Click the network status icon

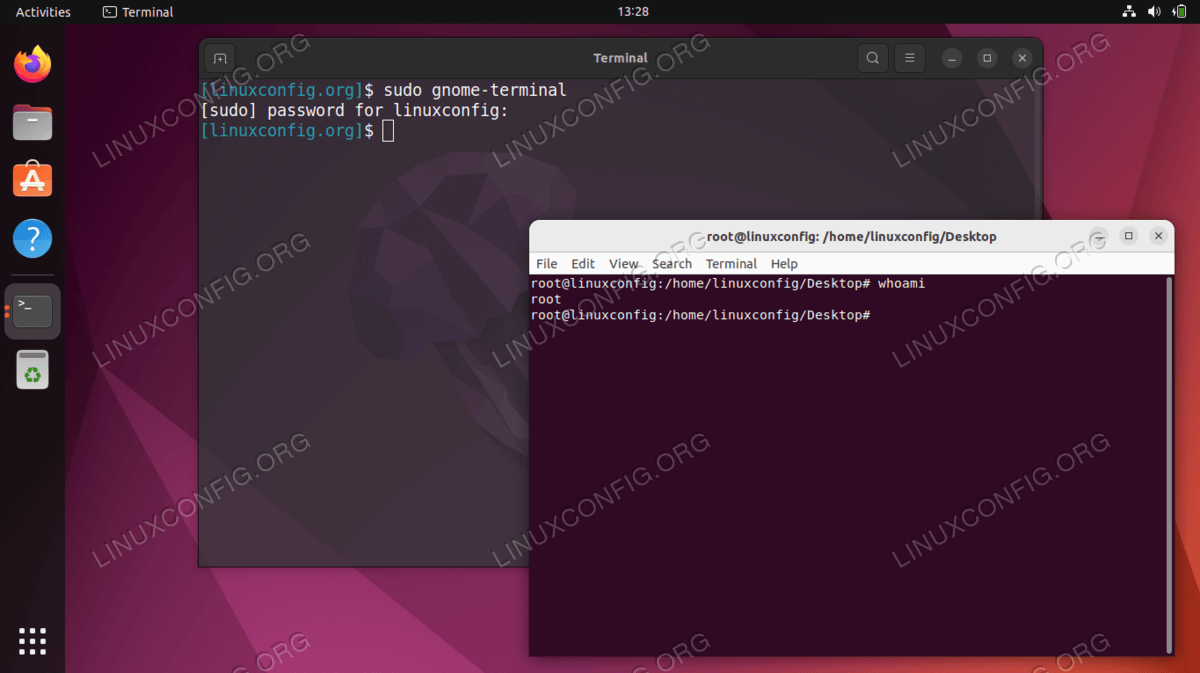pos(1129,12)
